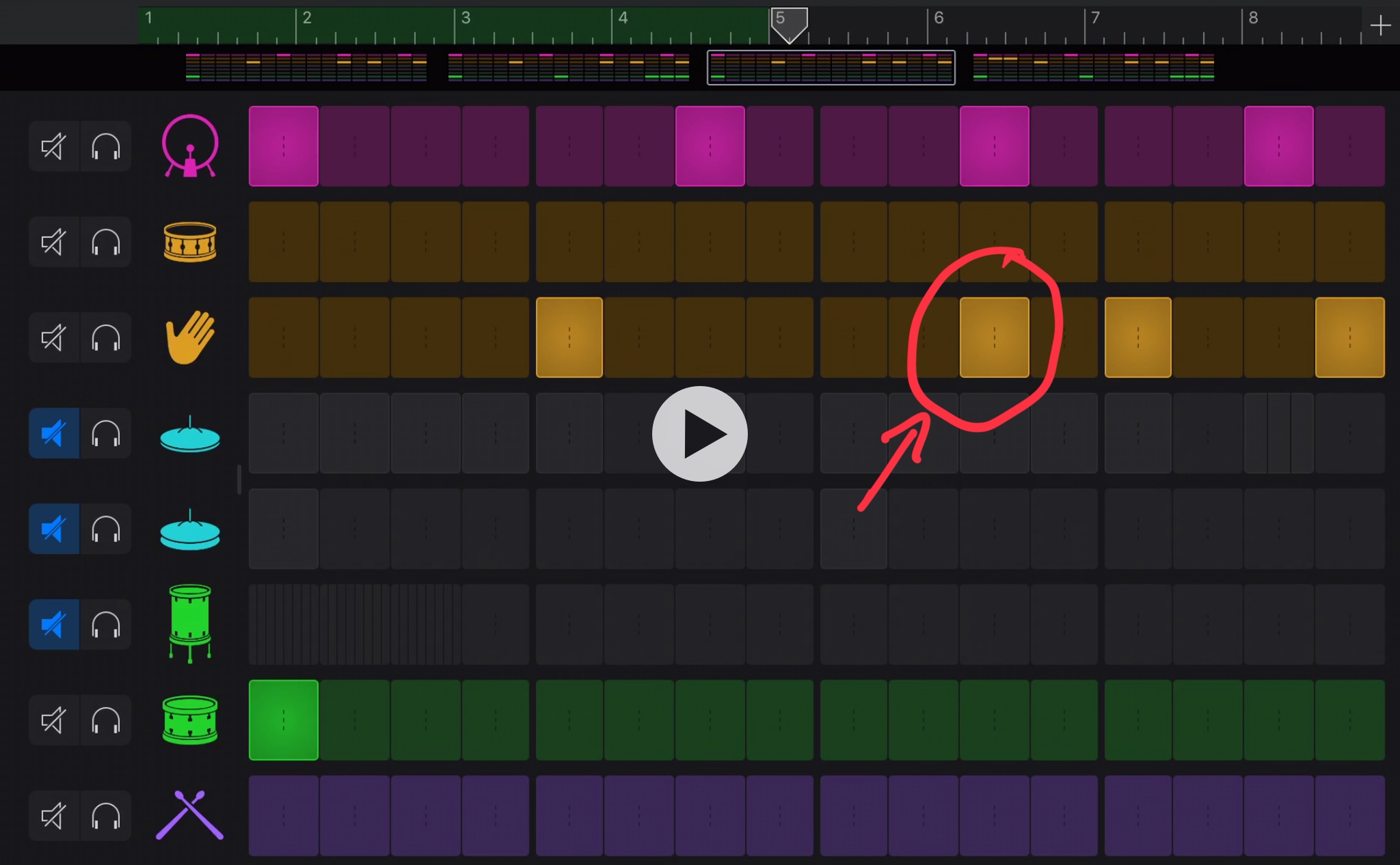Viewport: 1400px width, 865px height.
Task: Open the second pattern overview thumbnail
Action: (x=569, y=67)
